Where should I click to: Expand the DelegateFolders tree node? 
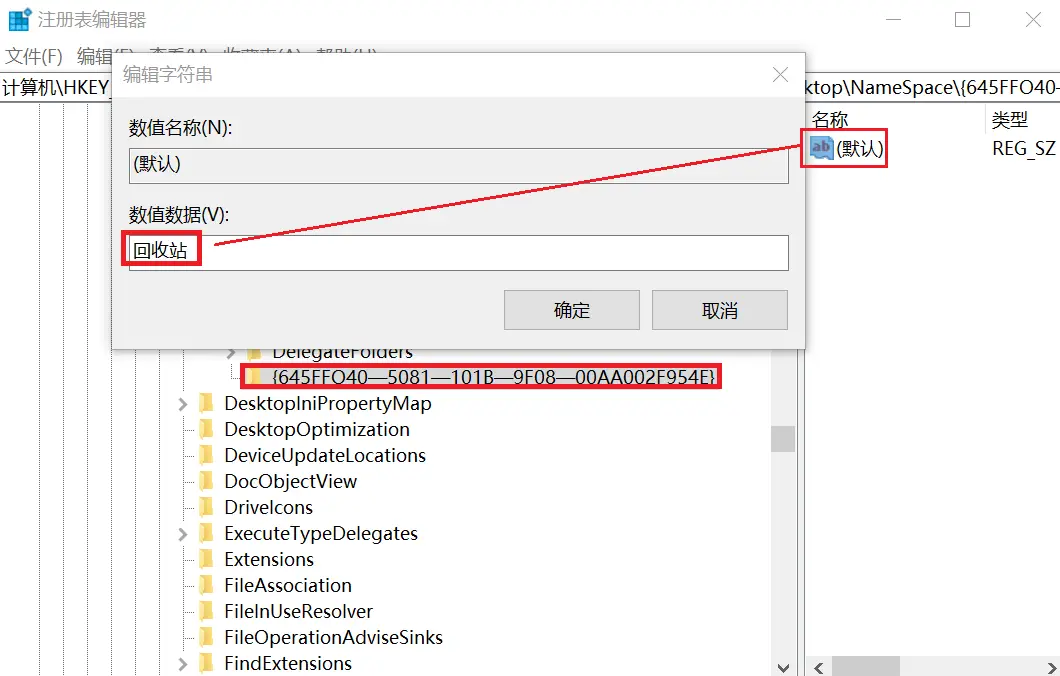click(231, 352)
